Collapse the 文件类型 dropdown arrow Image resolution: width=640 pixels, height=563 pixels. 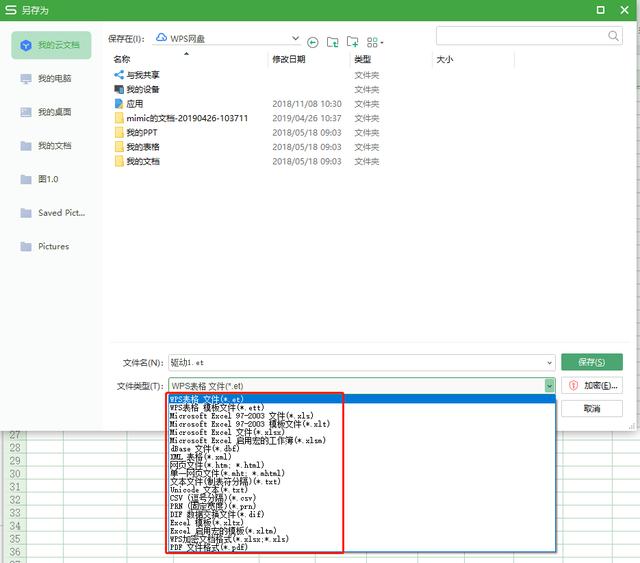pyautogui.click(x=549, y=385)
